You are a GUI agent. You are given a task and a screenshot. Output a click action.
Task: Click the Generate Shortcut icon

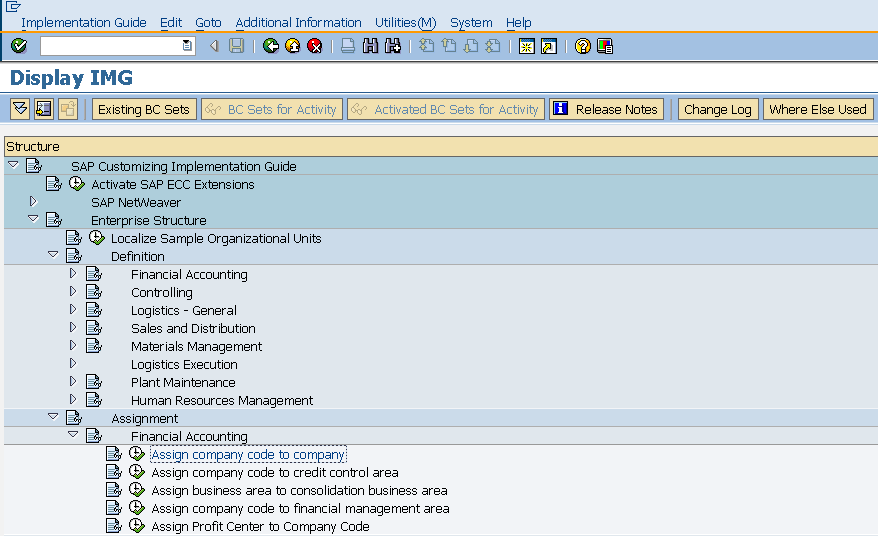[549, 46]
